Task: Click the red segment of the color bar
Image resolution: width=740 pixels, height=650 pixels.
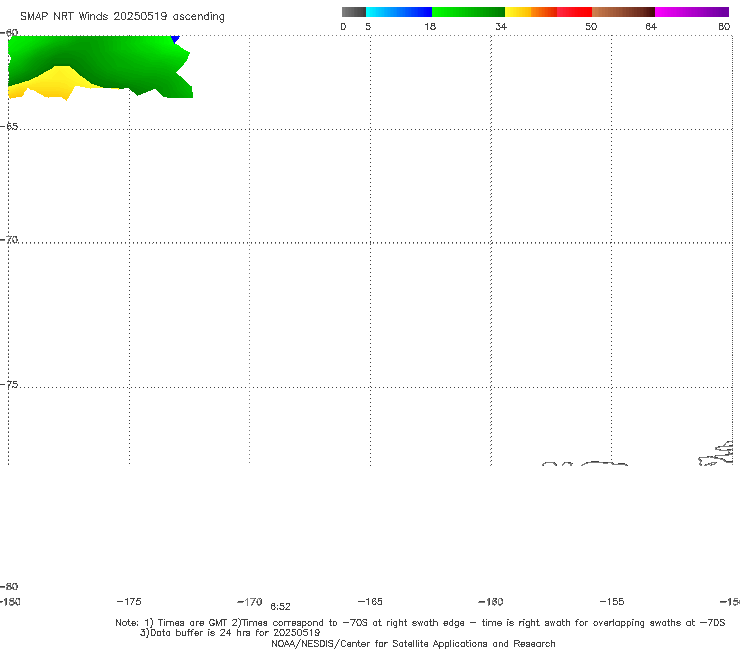Action: (x=574, y=12)
